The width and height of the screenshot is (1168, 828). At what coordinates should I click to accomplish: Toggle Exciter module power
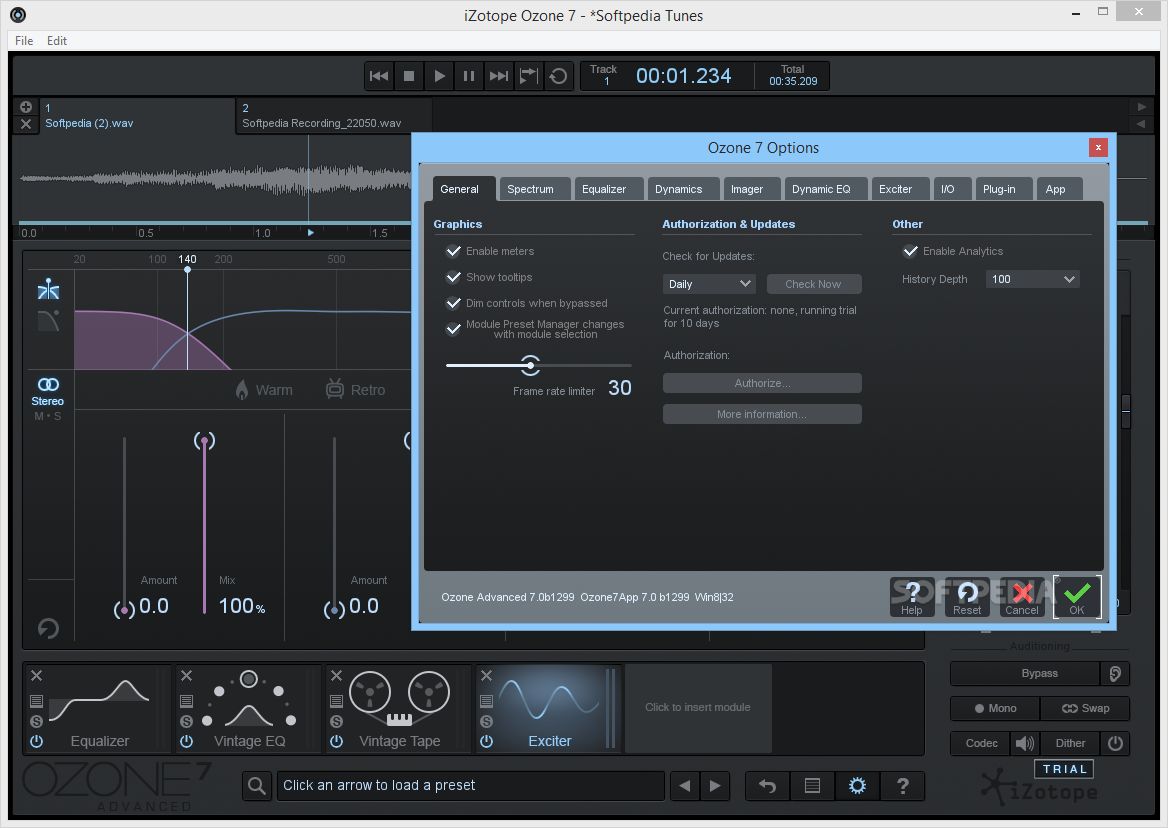pyautogui.click(x=486, y=741)
